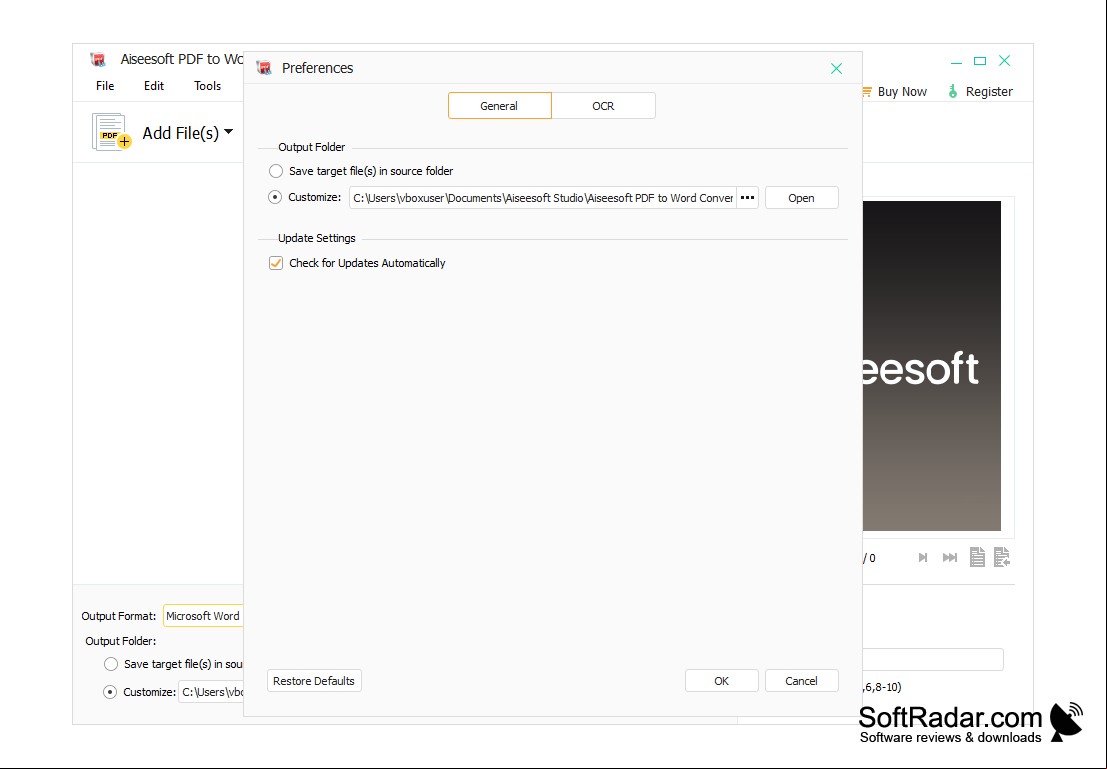This screenshot has width=1107, height=769.
Task: Uncheck Check for Updates Automatically
Action: [276, 263]
